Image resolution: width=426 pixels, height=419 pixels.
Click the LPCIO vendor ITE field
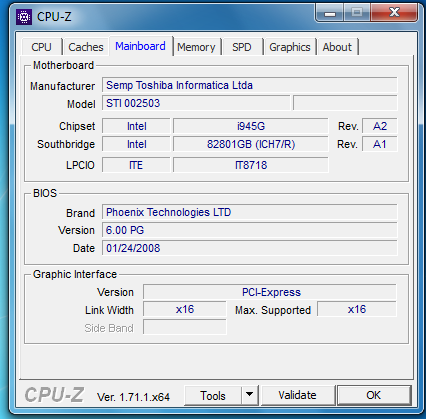coord(136,165)
